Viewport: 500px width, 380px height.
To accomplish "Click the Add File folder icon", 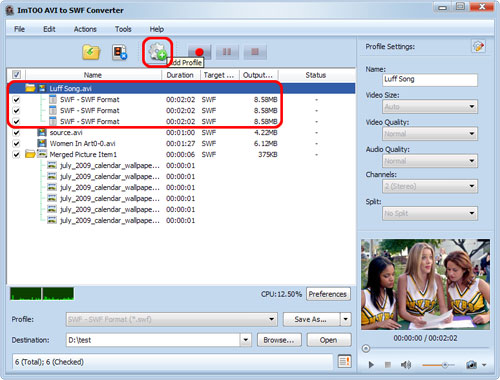I will [x=91, y=52].
